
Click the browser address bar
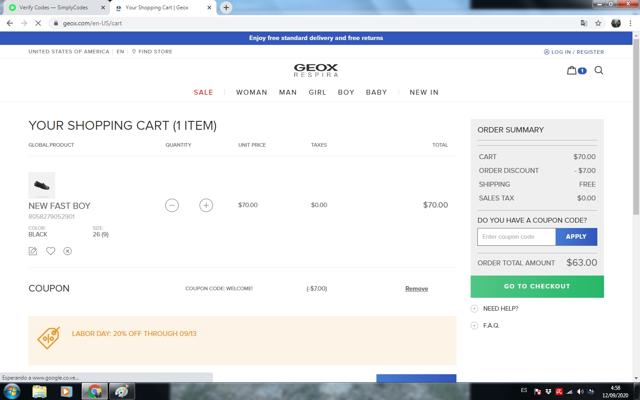click(314, 23)
